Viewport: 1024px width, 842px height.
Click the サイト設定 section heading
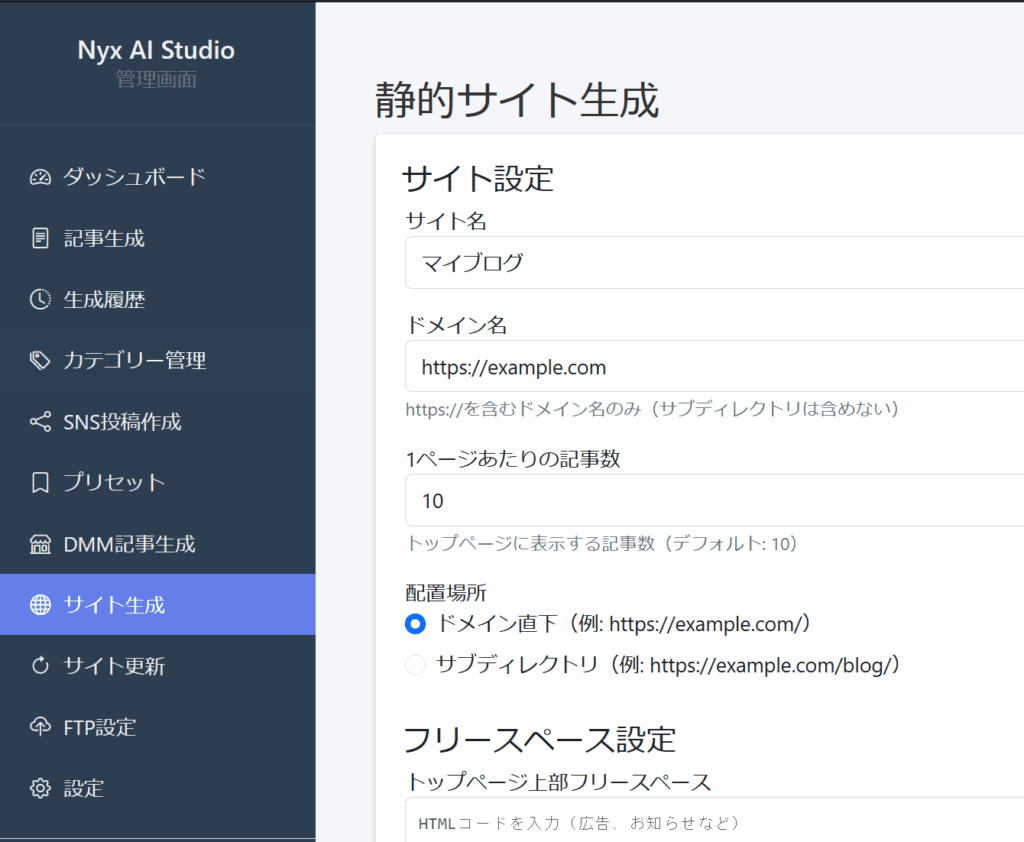tap(478, 178)
